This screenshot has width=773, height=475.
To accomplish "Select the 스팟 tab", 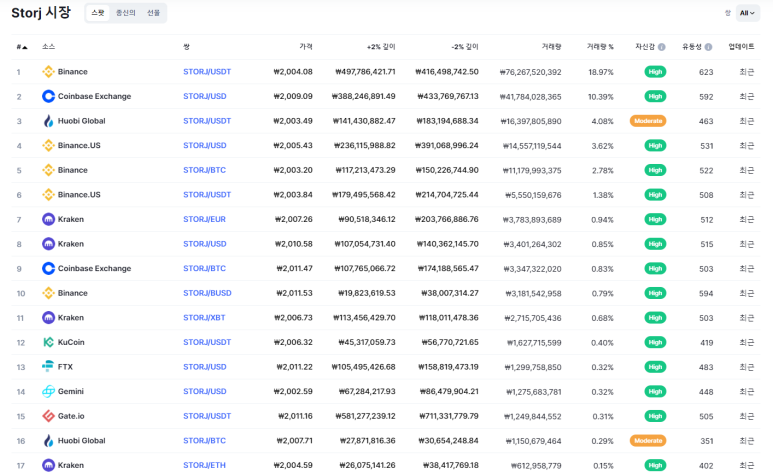I will point(98,13).
